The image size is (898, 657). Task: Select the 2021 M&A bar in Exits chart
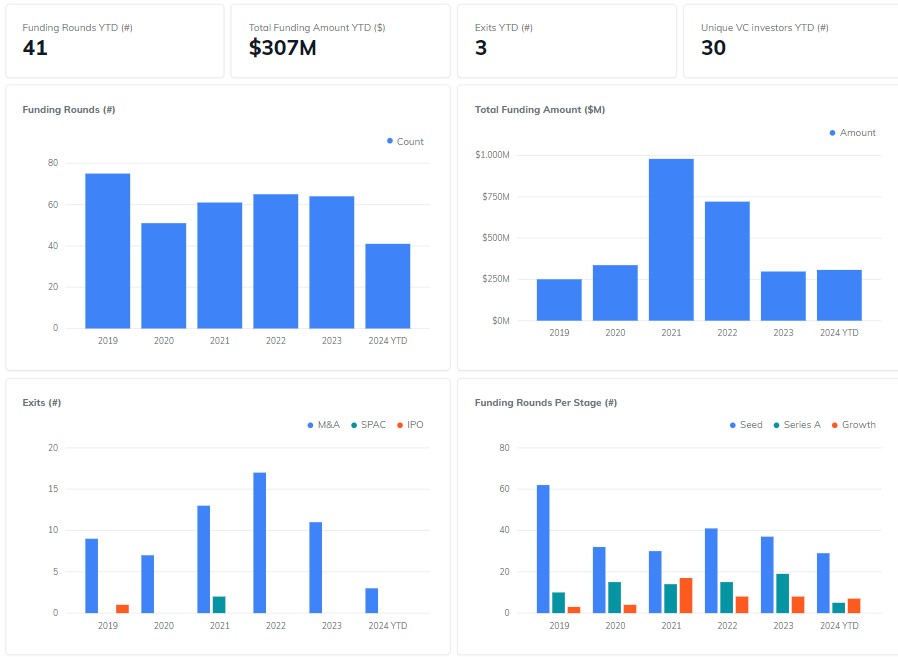tap(204, 559)
